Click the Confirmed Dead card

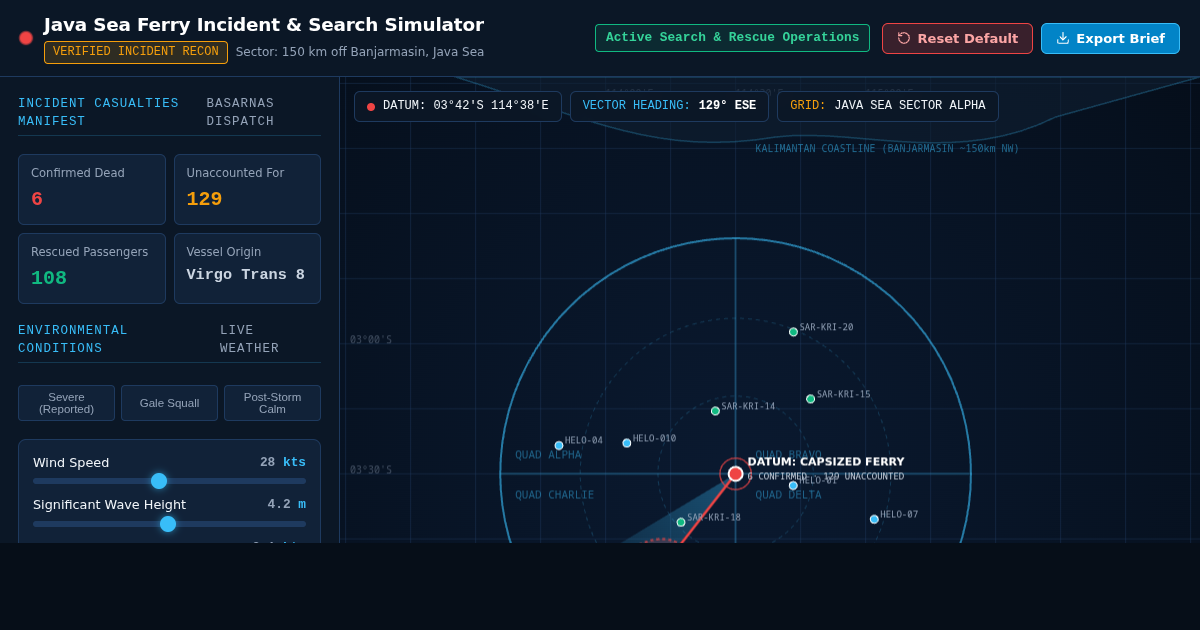point(92,189)
